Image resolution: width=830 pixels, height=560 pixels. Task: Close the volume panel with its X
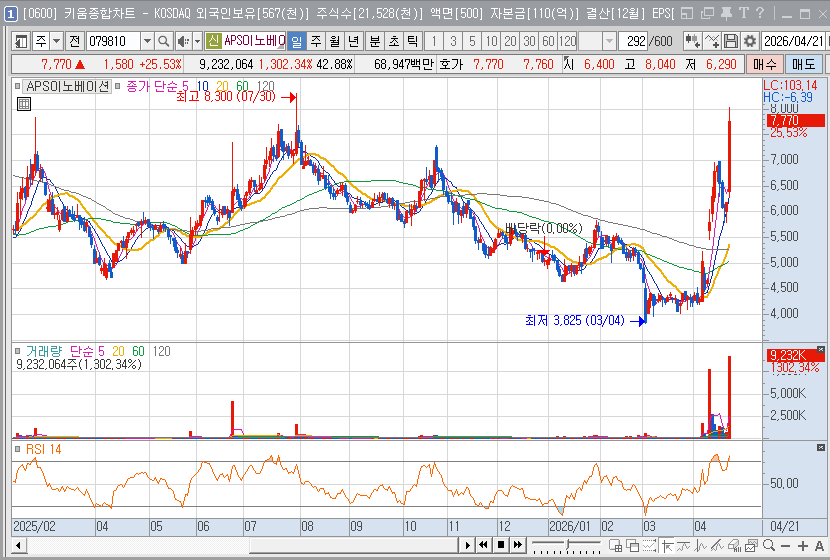(820, 349)
